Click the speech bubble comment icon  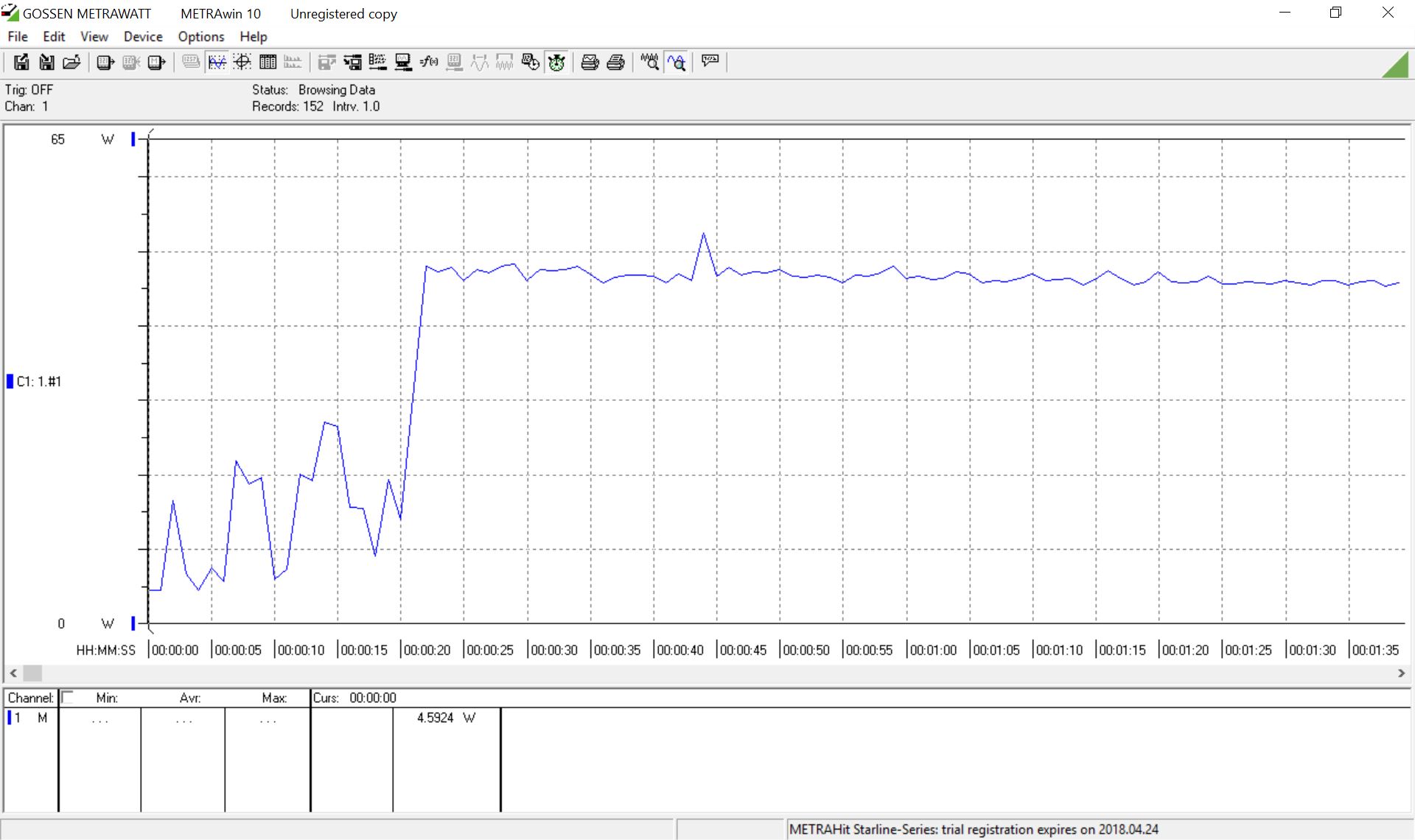(710, 61)
